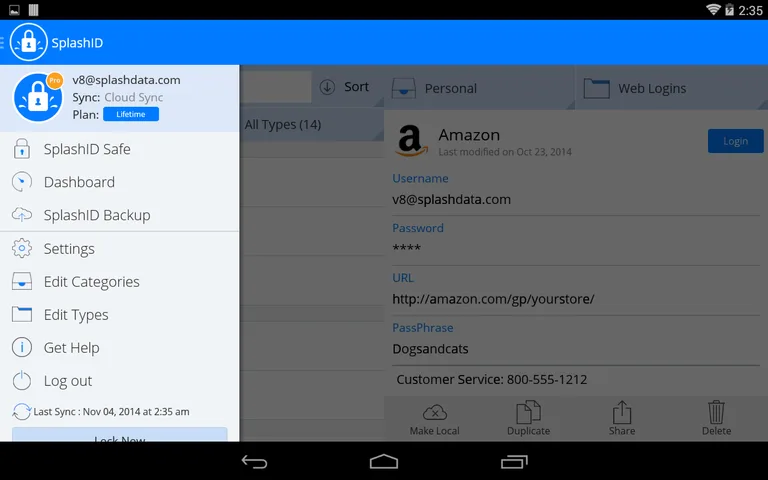Screen dimensions: 768x480
Task: Tap the SplashID Safe padlock icon
Action: pyautogui.click(x=22, y=149)
